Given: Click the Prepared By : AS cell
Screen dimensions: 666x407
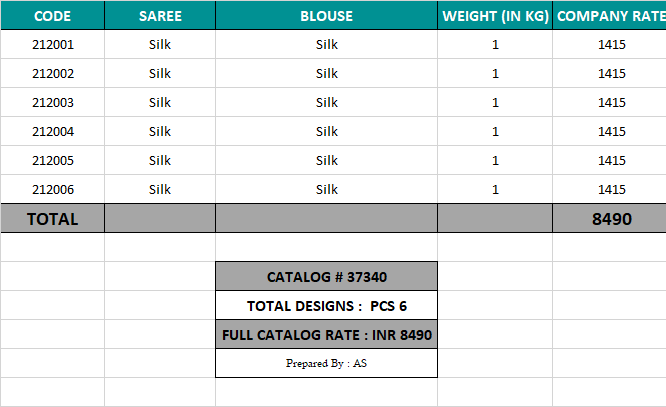Looking at the screenshot, I should click(x=326, y=364).
